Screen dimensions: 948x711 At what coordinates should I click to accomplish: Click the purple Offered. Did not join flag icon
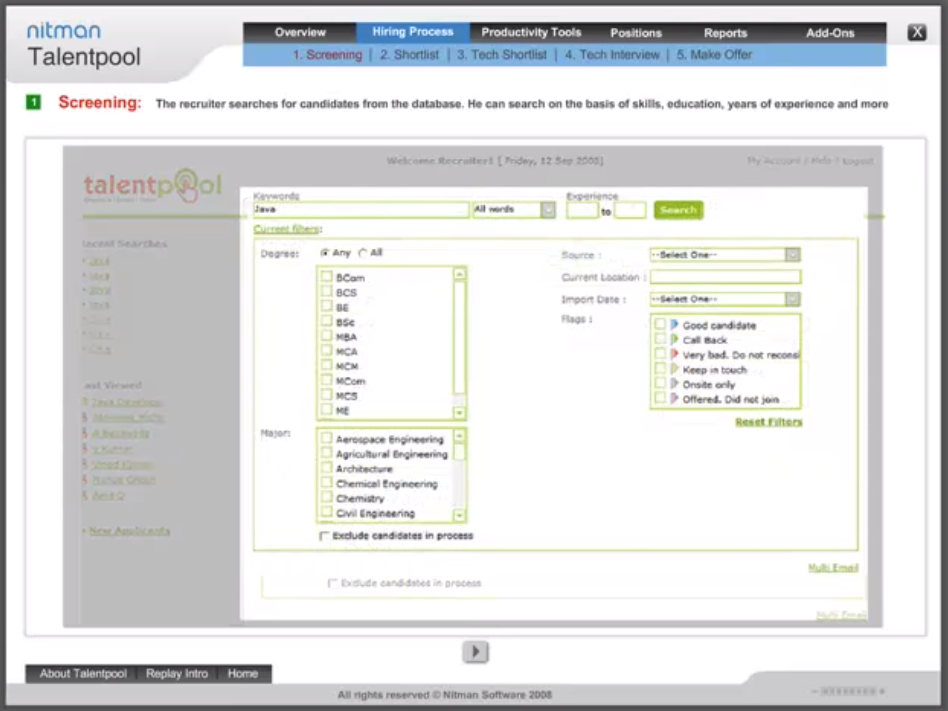[674, 398]
